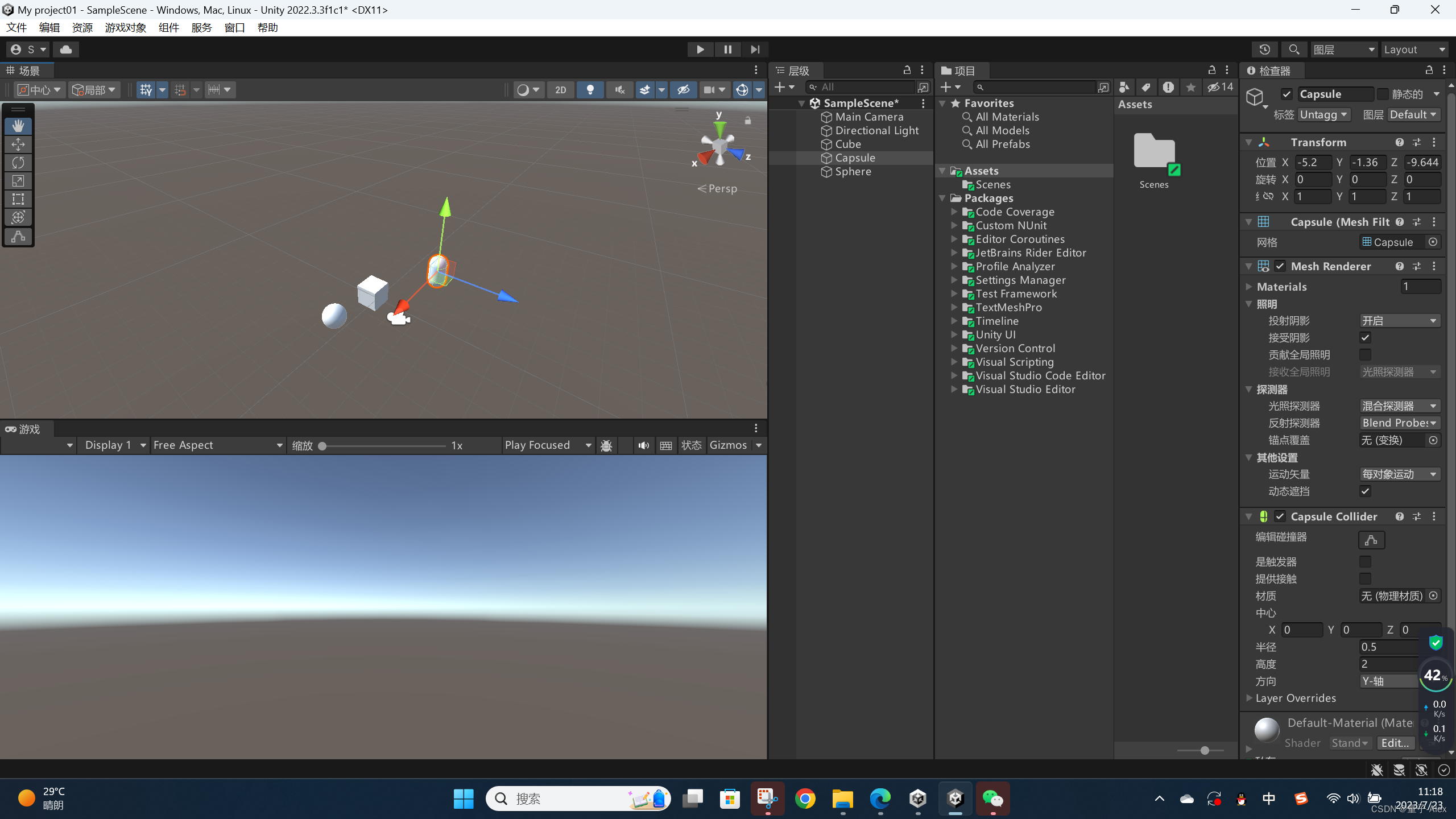The image size is (1456, 819).
Task: Click the Edit Collider icon button
Action: [x=1371, y=539]
